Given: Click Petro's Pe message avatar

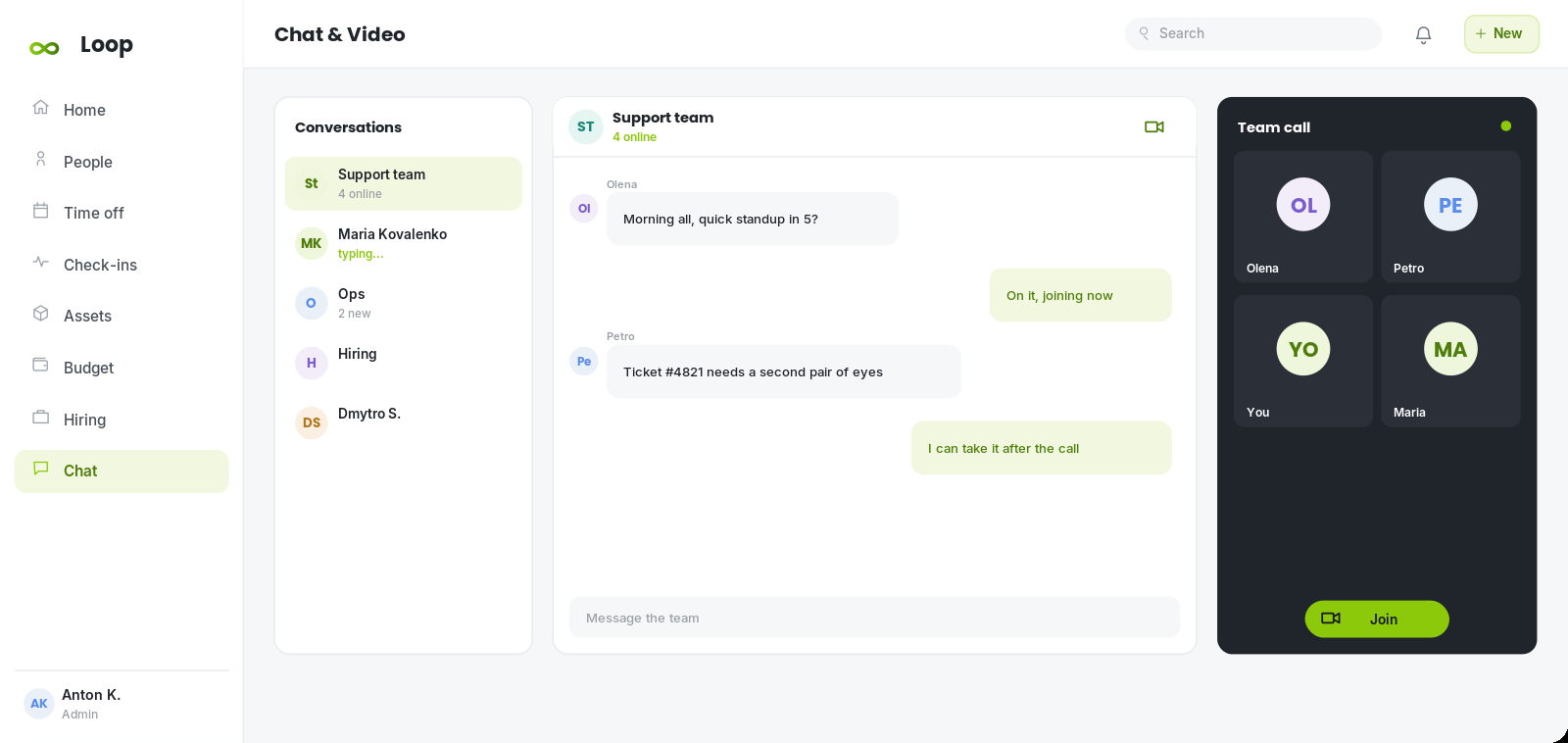Looking at the screenshot, I should [x=584, y=361].
